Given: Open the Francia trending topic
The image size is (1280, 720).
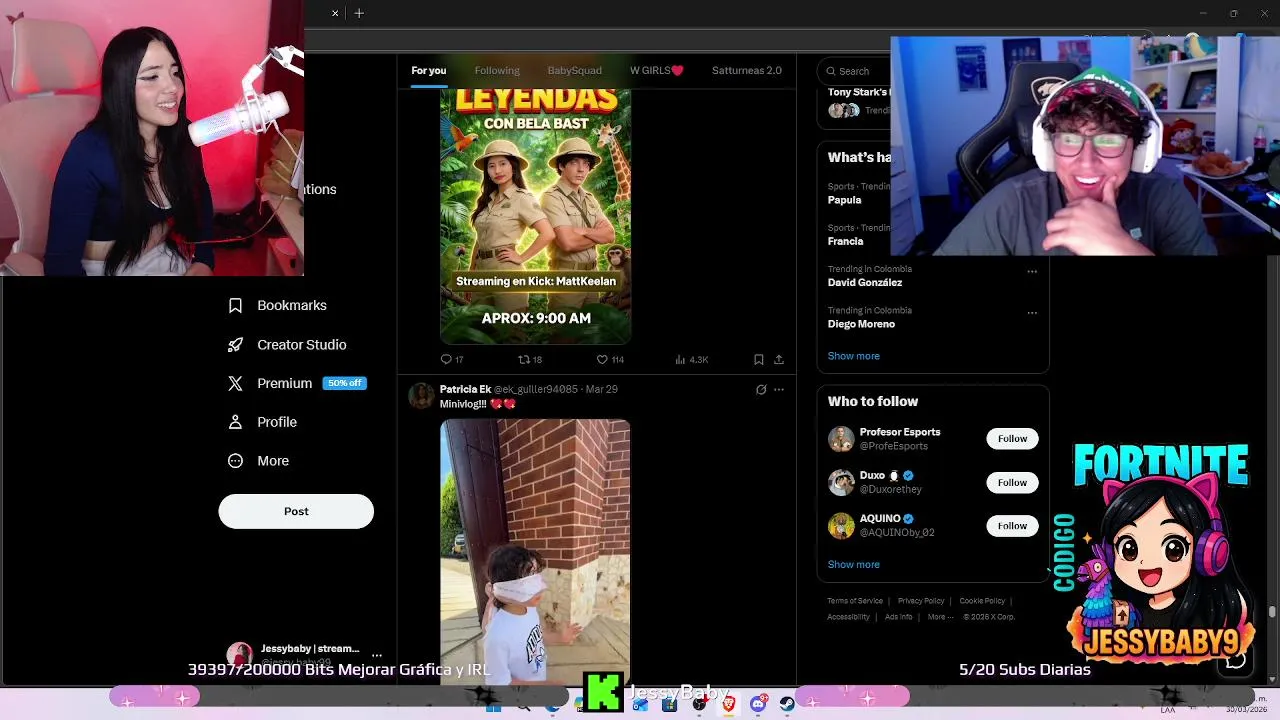Looking at the screenshot, I should coord(845,241).
